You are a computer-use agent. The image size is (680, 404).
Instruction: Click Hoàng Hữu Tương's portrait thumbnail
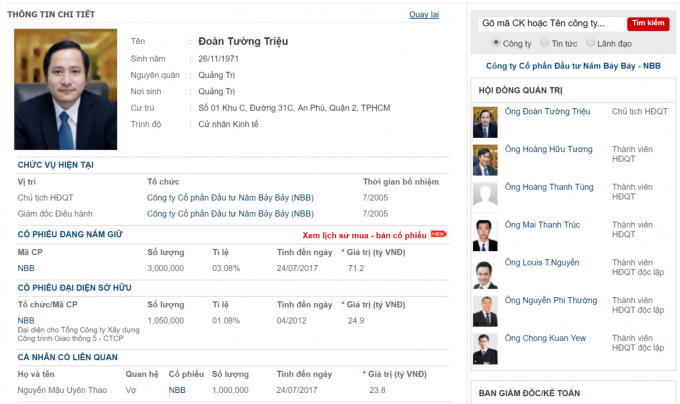pyautogui.click(x=485, y=159)
